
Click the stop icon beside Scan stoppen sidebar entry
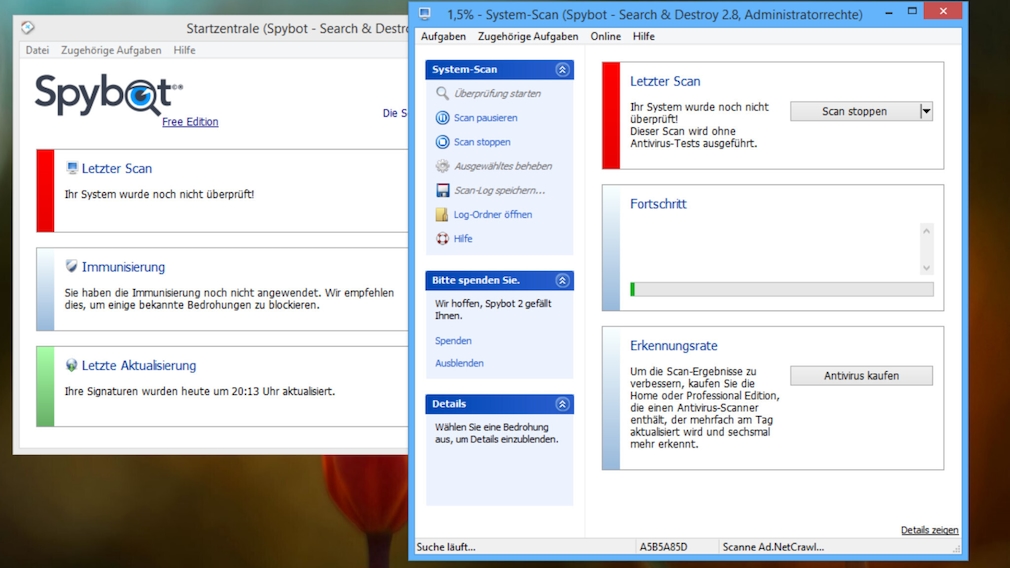(442, 142)
